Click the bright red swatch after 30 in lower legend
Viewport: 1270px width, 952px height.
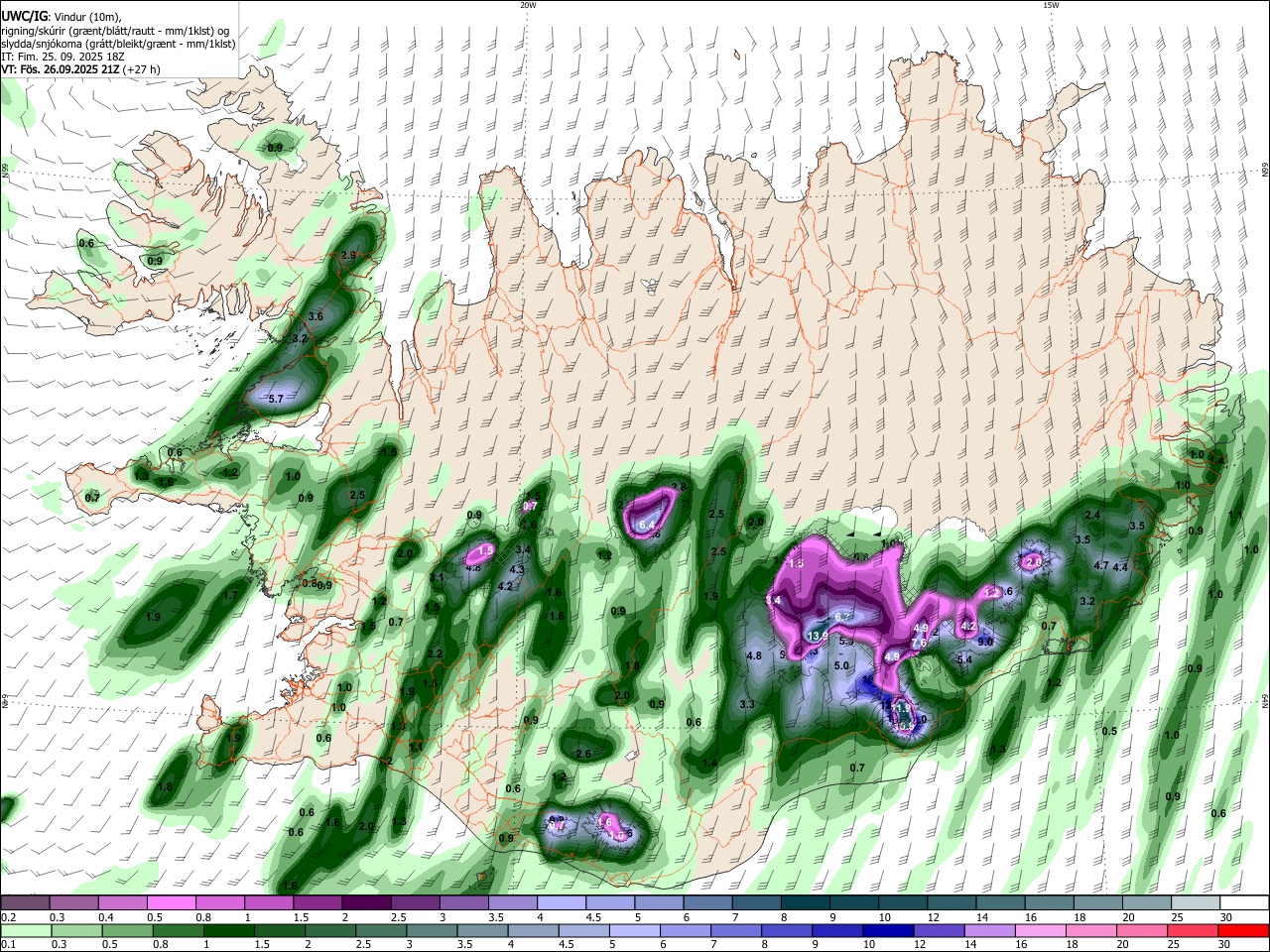coord(1244,930)
